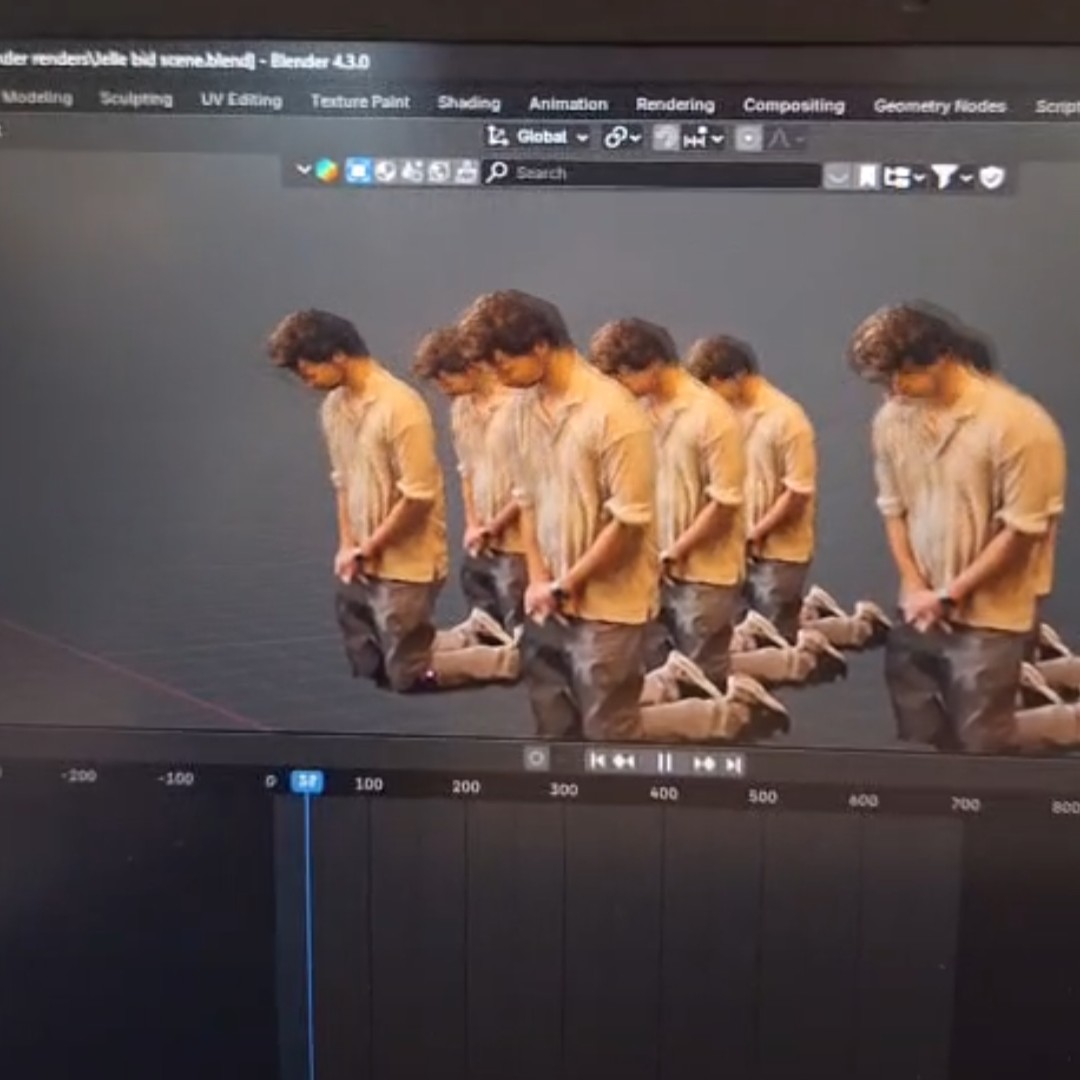Jump to the timeline start frame
Screen dimensions: 1080x1080
(x=597, y=761)
